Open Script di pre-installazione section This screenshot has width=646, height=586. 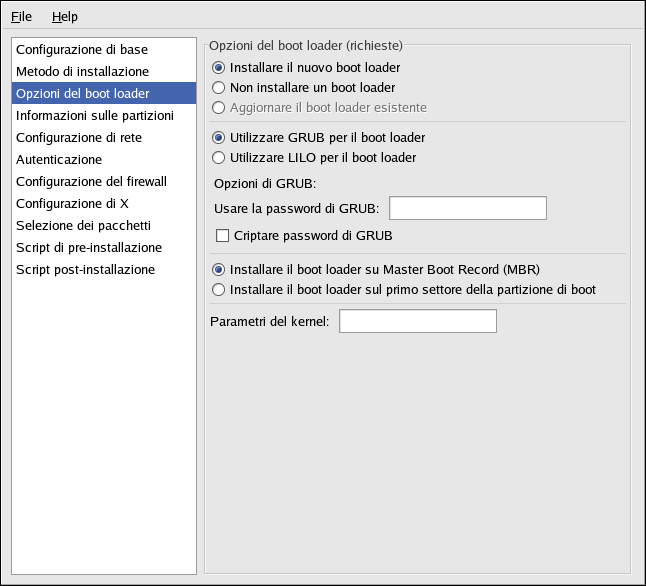point(104,247)
